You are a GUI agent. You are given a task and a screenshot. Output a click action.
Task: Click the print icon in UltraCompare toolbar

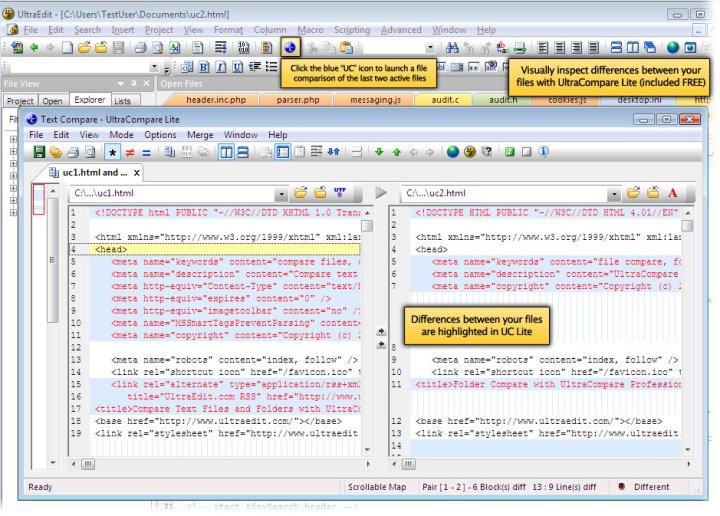click(73, 152)
